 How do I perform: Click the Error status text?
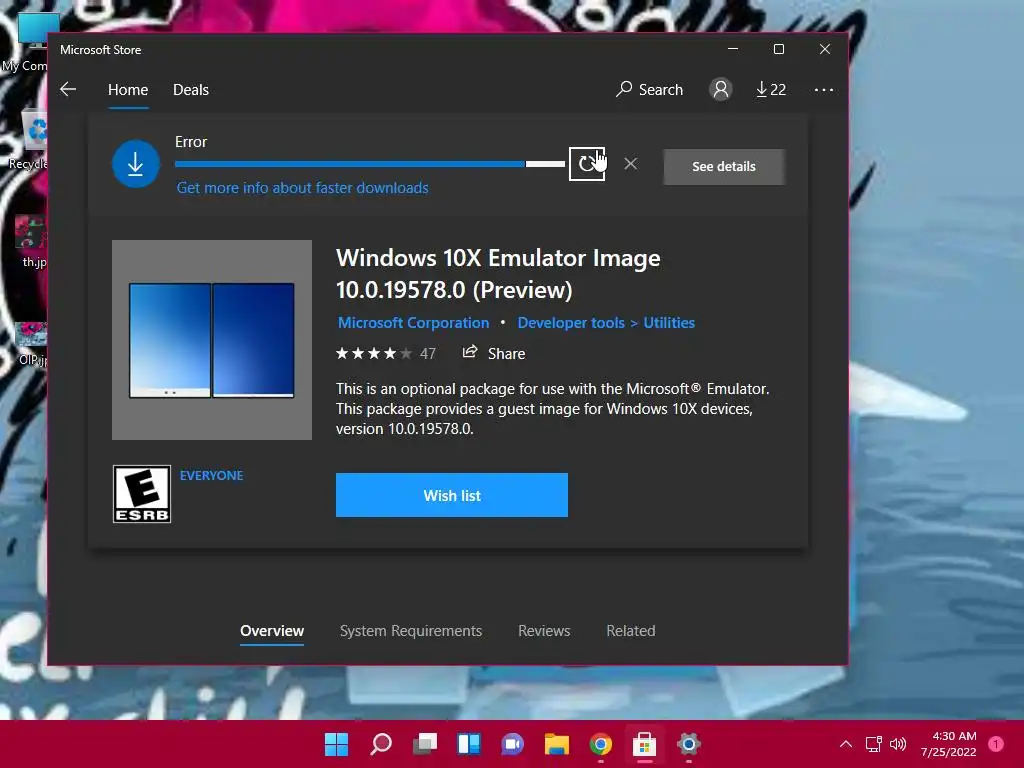click(x=191, y=142)
